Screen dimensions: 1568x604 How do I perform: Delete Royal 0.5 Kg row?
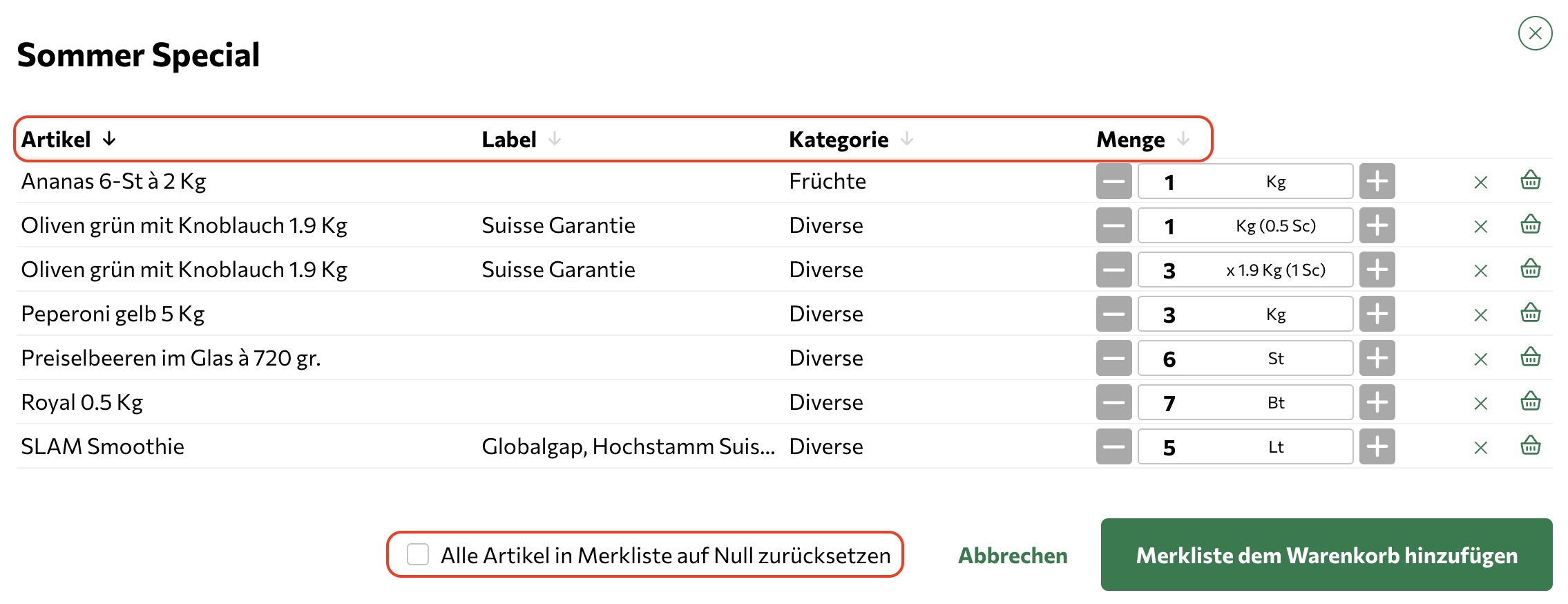(1480, 404)
